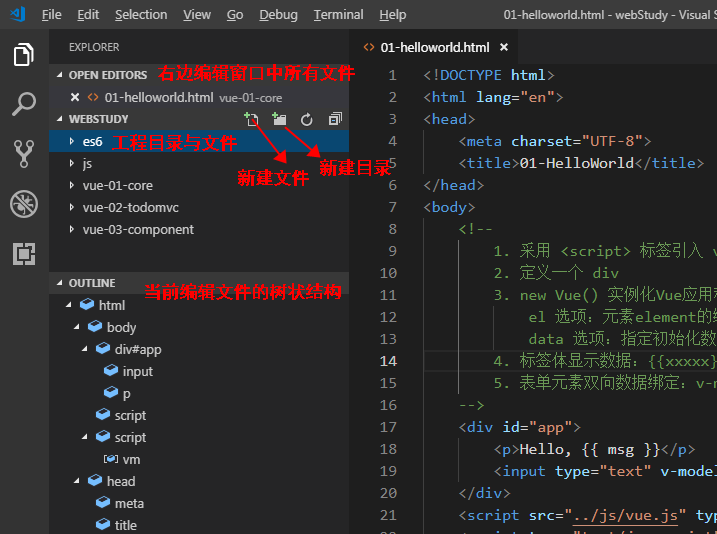Select the 01-helloworld.html editor tab
717x534 pixels.
pos(434,47)
